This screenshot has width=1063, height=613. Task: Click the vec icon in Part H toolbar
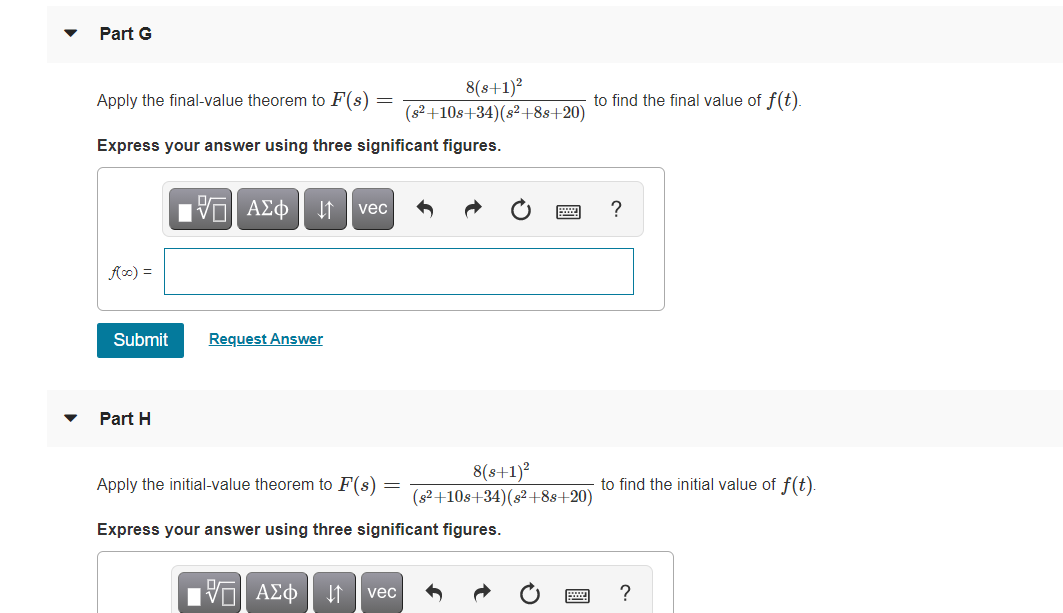pyautogui.click(x=381, y=592)
